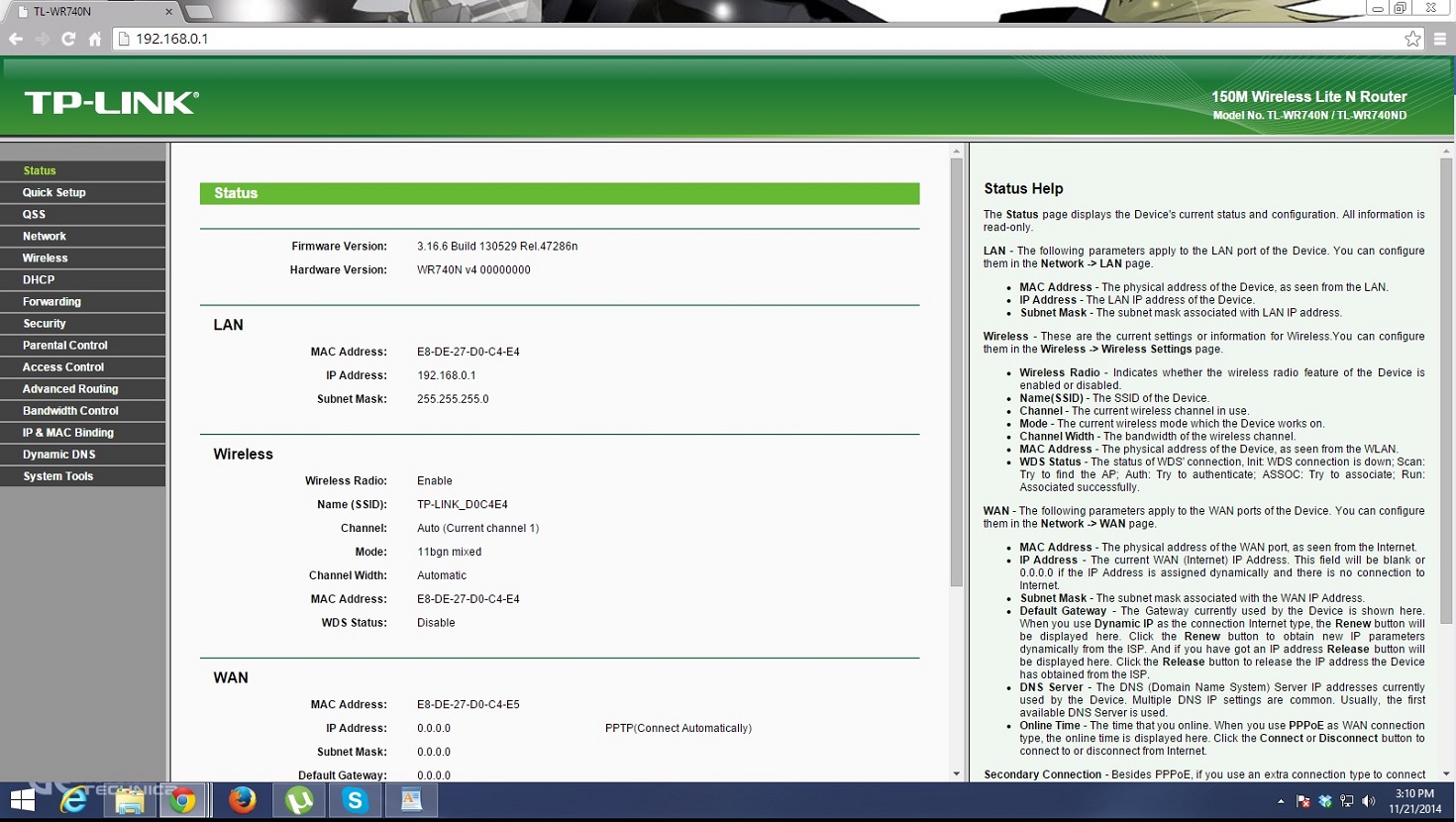Open the DHCP menu item
The image size is (1456, 822).
(x=39, y=280)
